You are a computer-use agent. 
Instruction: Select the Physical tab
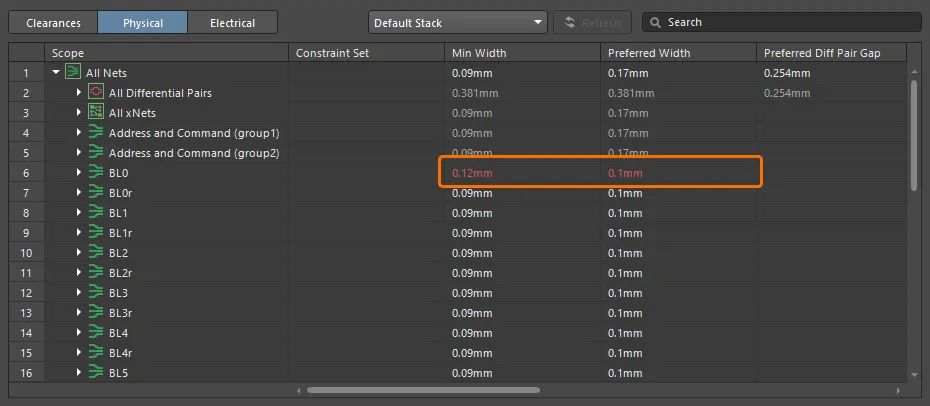143,22
